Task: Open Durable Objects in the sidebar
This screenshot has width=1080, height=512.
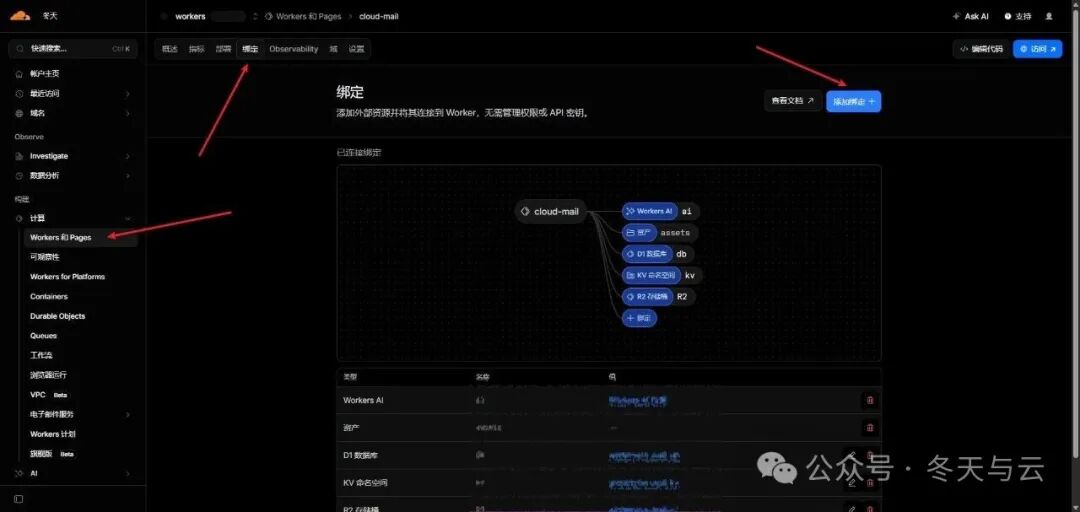Action: point(58,316)
